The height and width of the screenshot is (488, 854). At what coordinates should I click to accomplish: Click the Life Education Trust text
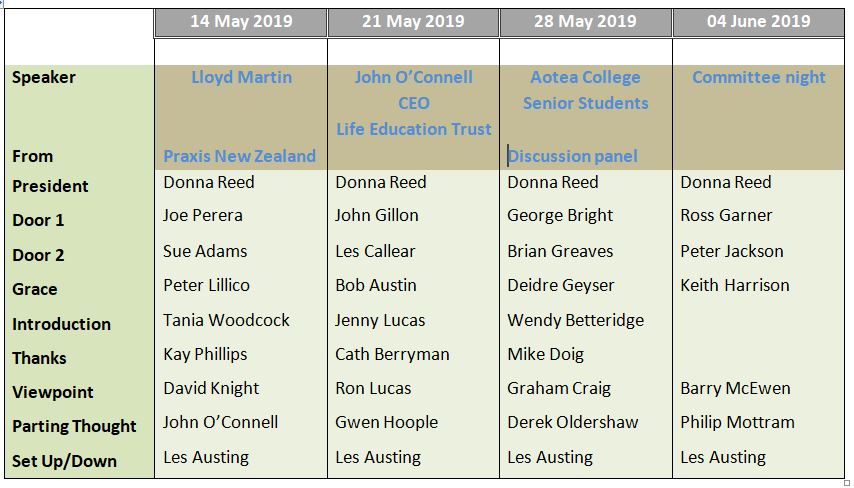coord(414,129)
